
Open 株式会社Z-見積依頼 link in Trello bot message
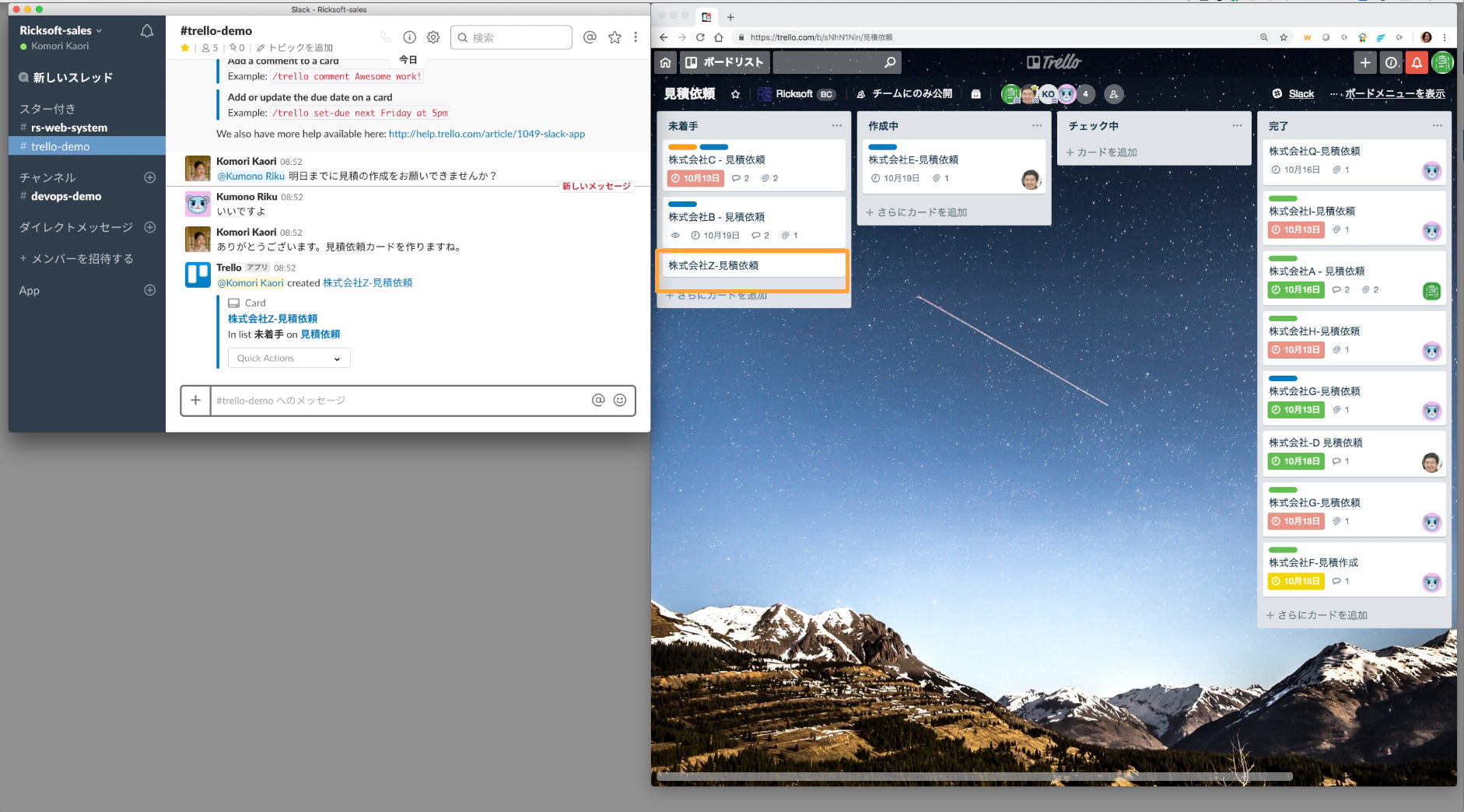pos(368,283)
